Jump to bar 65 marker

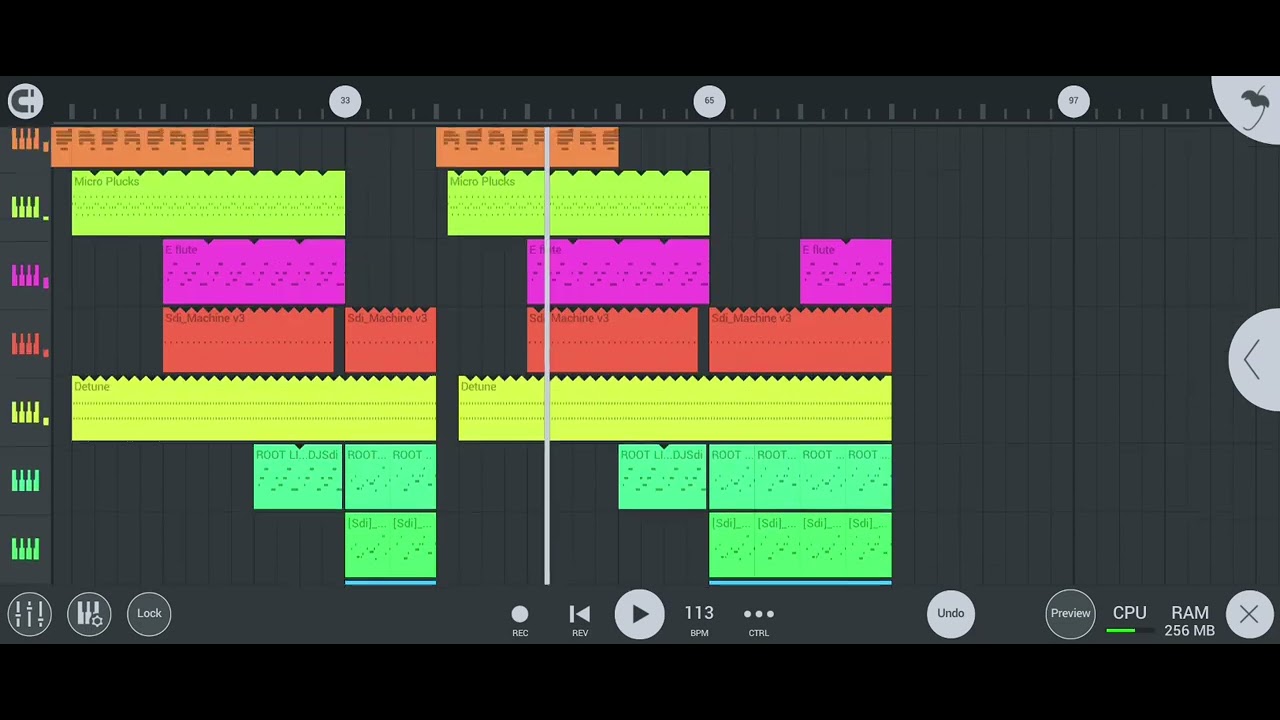pyautogui.click(x=709, y=100)
